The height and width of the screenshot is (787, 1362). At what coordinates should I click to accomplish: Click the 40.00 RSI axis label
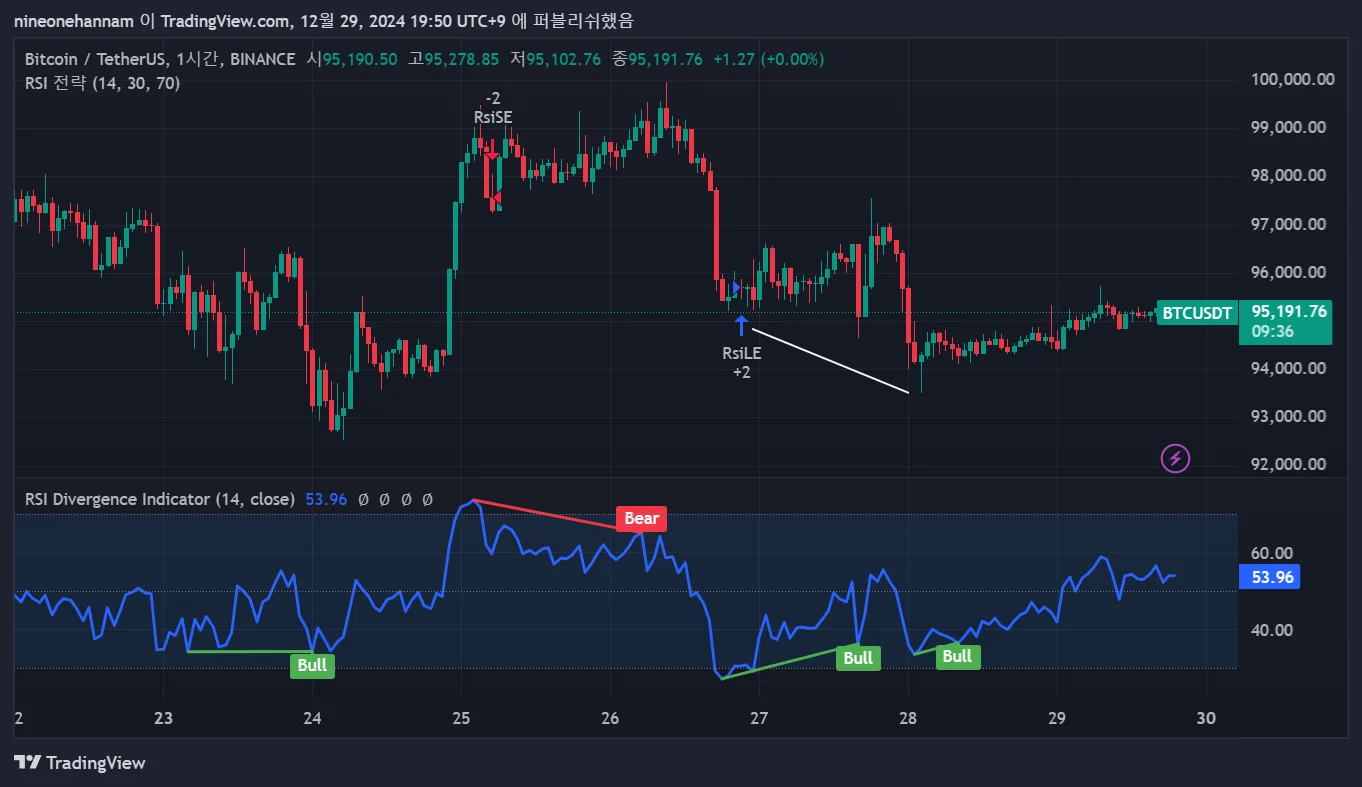1271,630
